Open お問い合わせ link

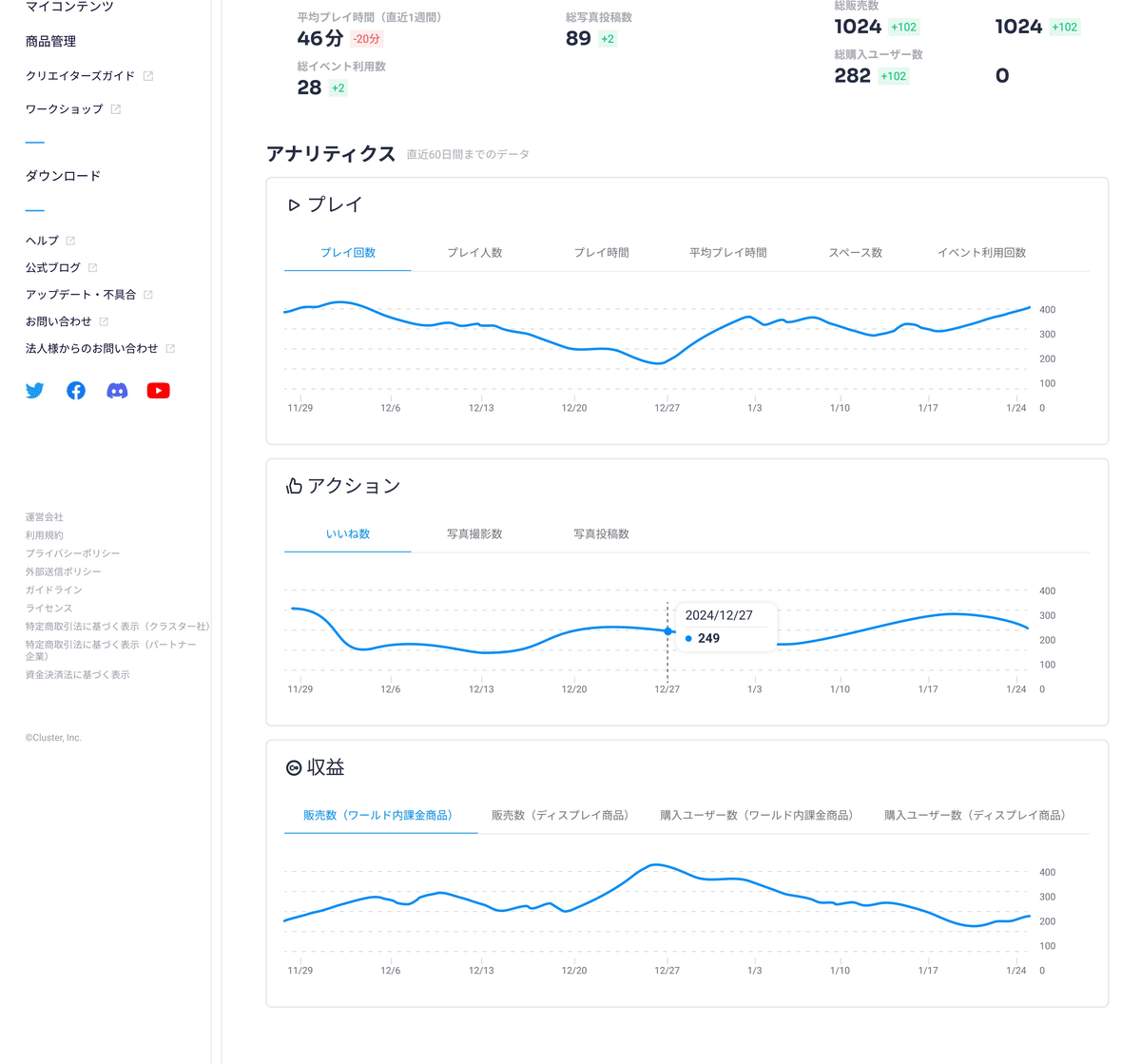(59, 321)
